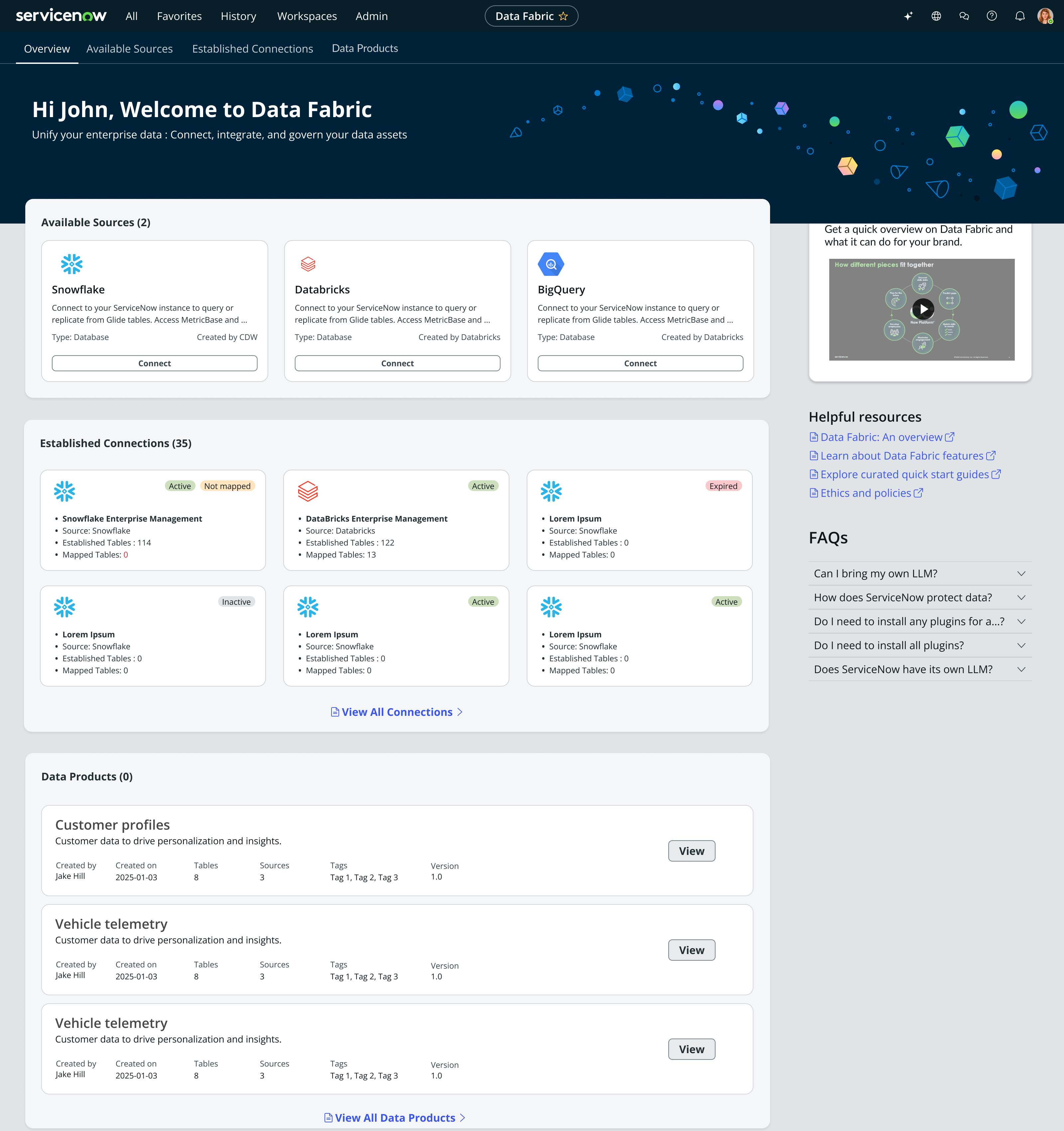
Task: Open 'Explore curated quick start guides' link
Action: 905,474
